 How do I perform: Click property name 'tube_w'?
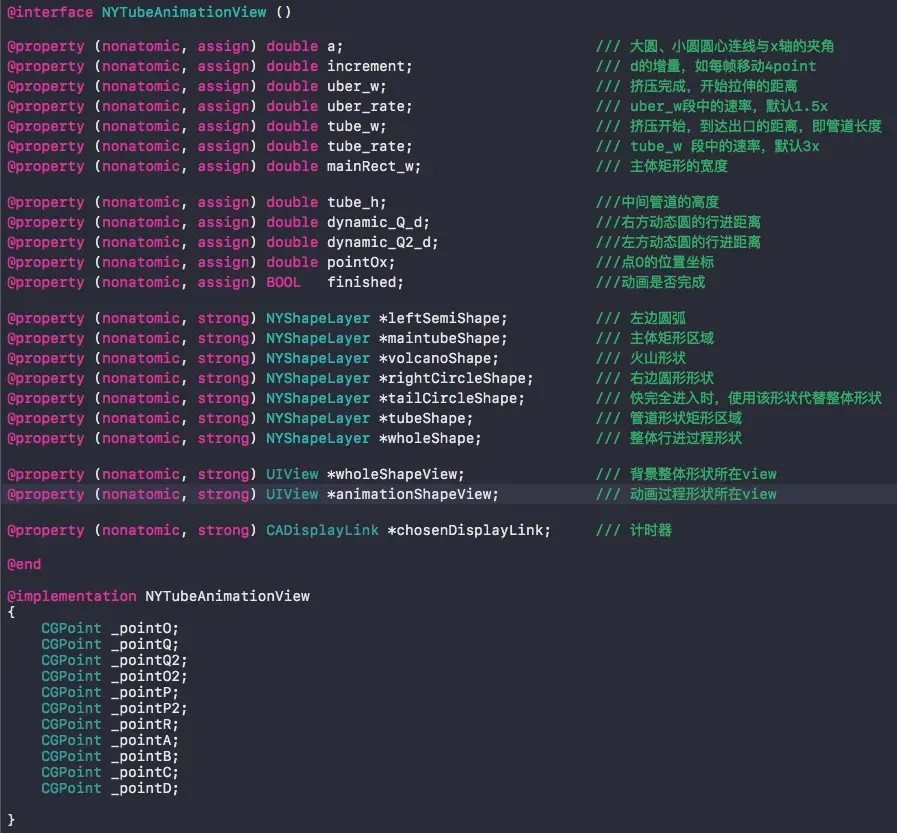(x=352, y=126)
